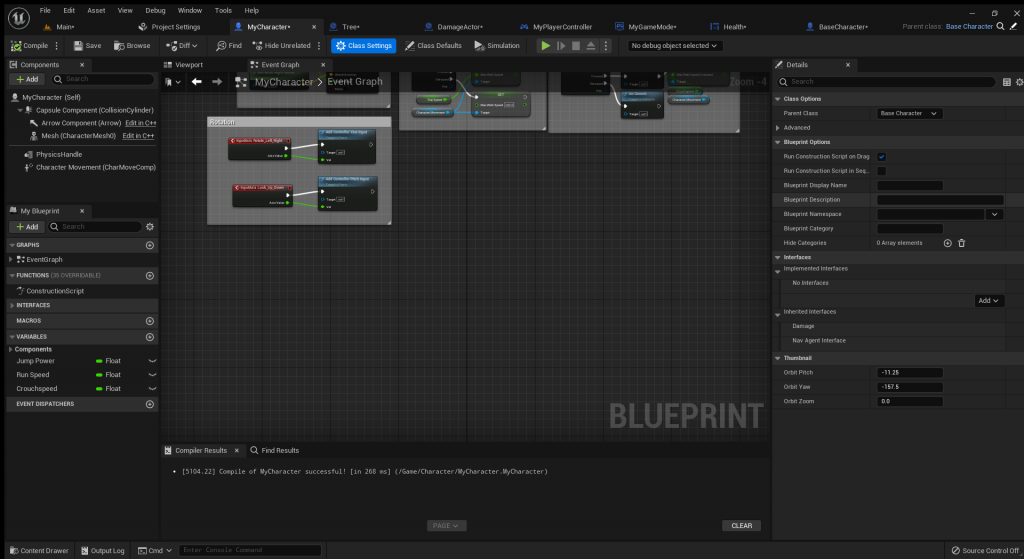
Task: Toggle Hide Unrelated nodes
Action: click(281, 46)
